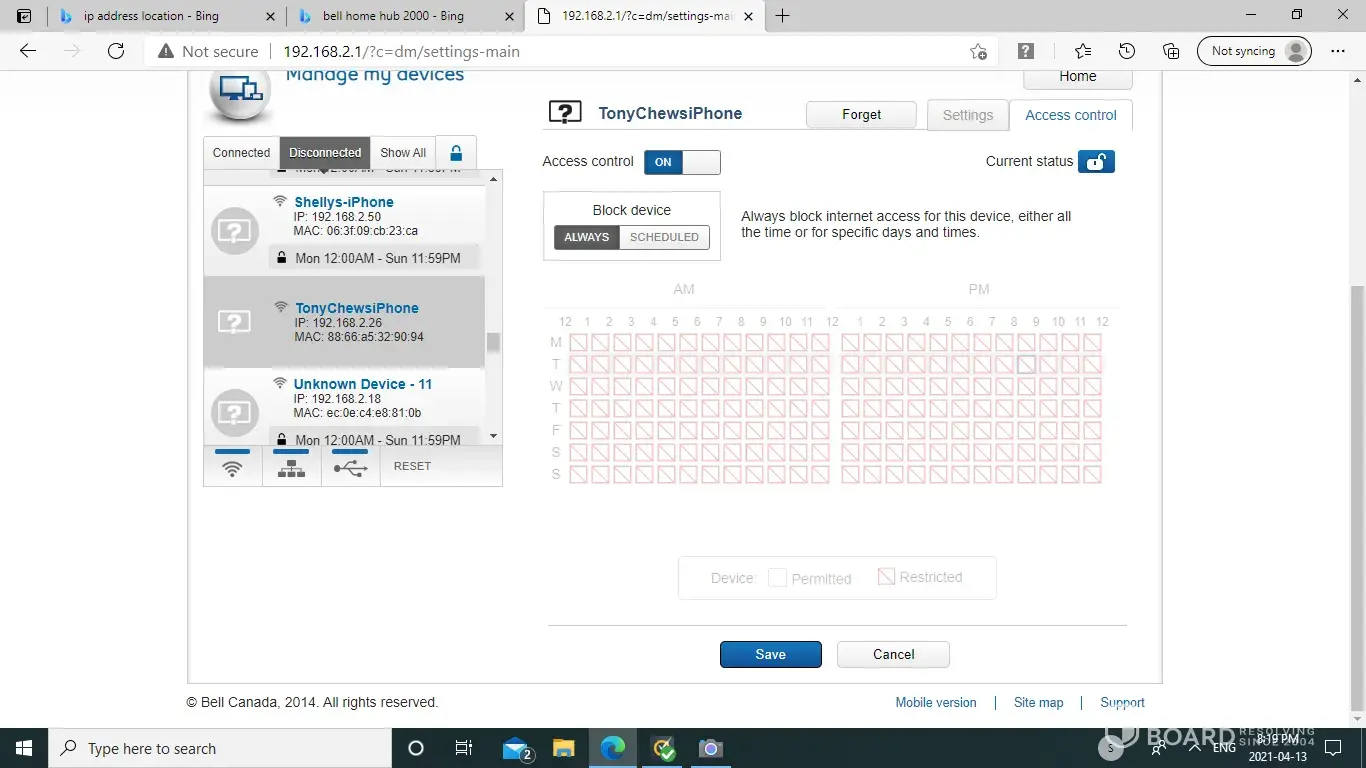Filter devices by Ethernet connection
The height and width of the screenshot is (768, 1366).
click(x=292, y=465)
